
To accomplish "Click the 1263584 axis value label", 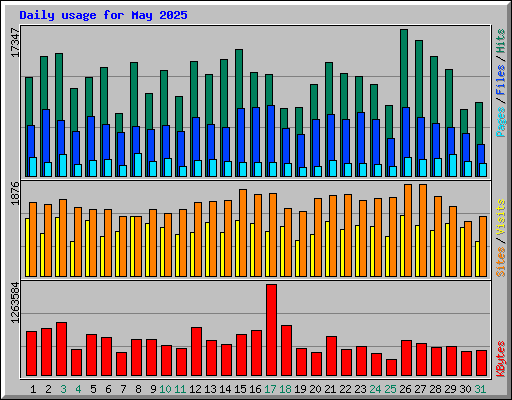I will [15, 302].
